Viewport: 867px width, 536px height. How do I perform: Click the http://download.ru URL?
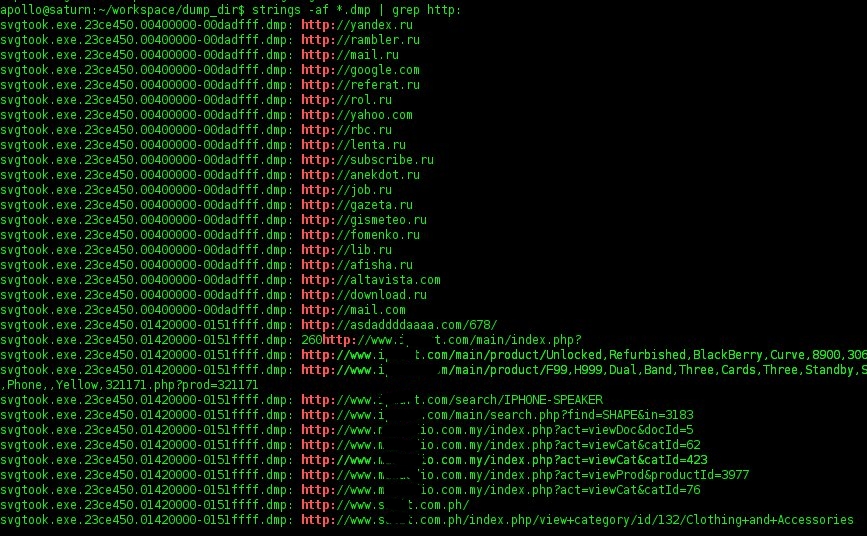(x=364, y=295)
